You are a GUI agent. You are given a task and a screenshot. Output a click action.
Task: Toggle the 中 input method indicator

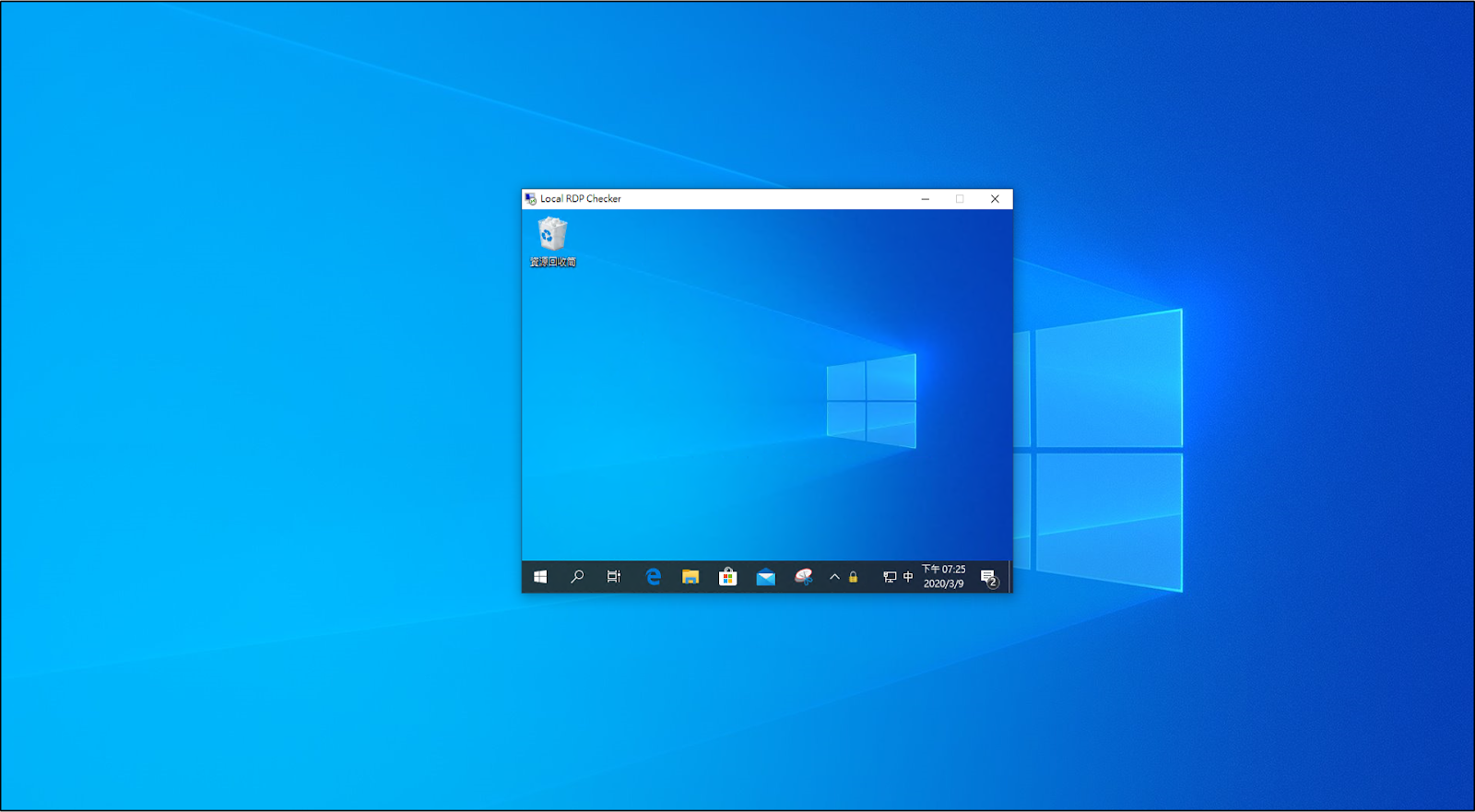tap(908, 577)
